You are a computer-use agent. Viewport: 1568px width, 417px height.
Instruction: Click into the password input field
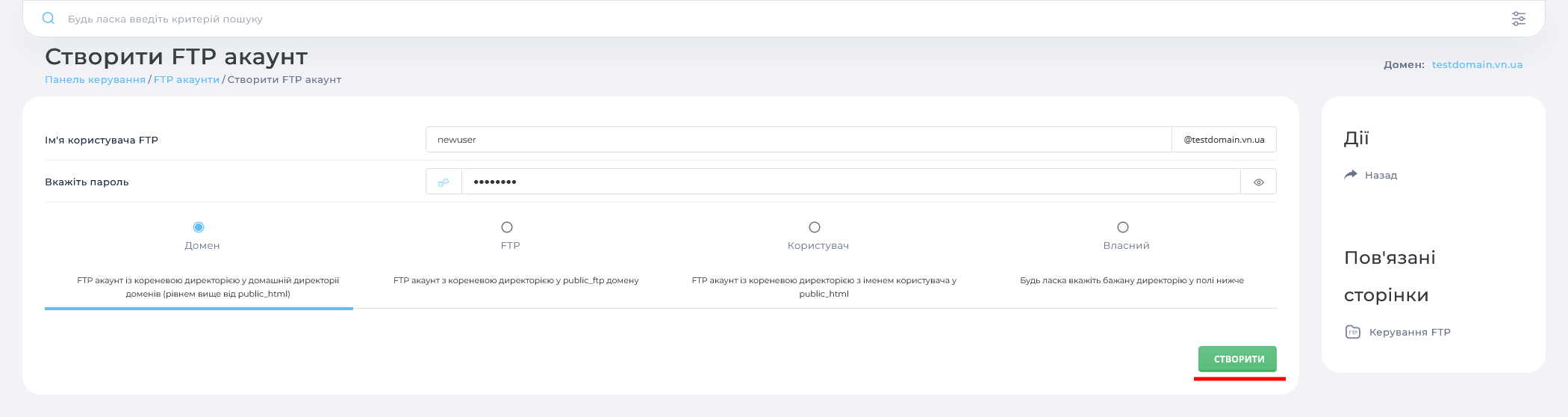click(x=850, y=182)
